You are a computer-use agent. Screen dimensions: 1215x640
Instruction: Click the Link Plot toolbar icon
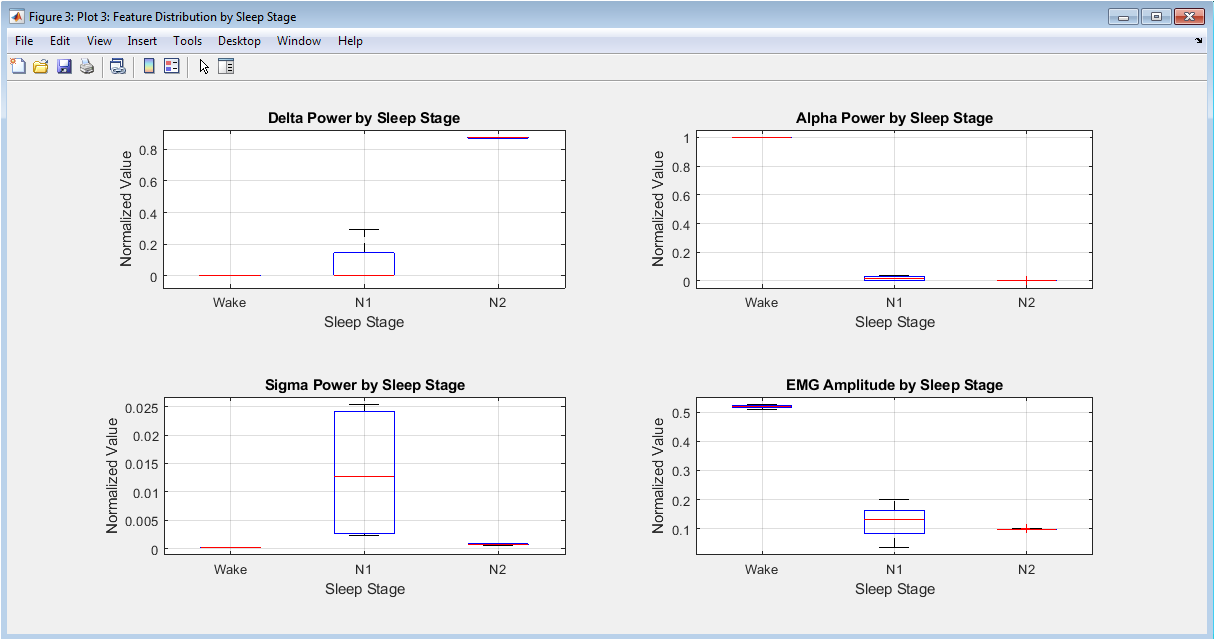(118, 67)
